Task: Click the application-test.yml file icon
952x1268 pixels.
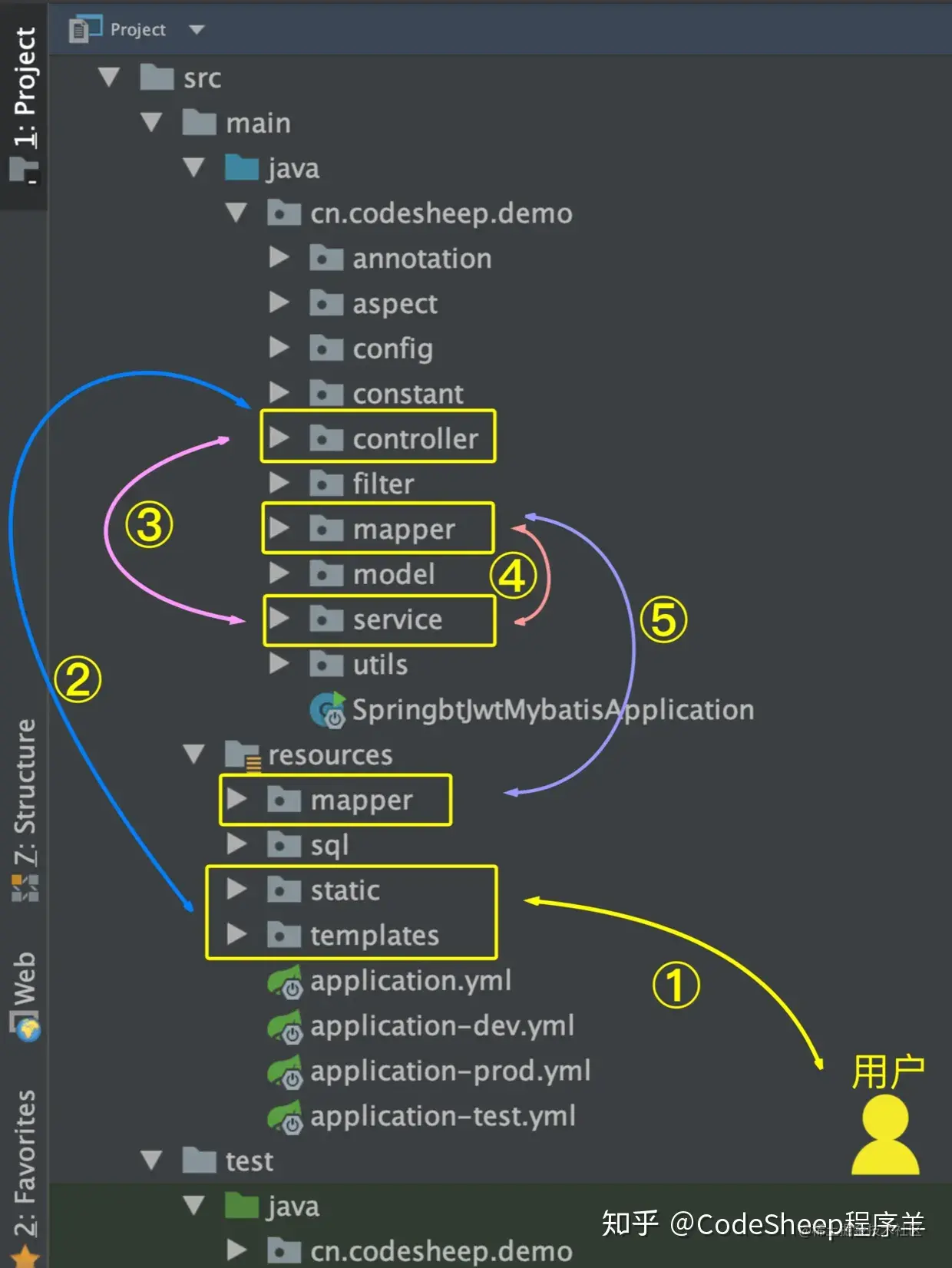Action: [x=285, y=1117]
